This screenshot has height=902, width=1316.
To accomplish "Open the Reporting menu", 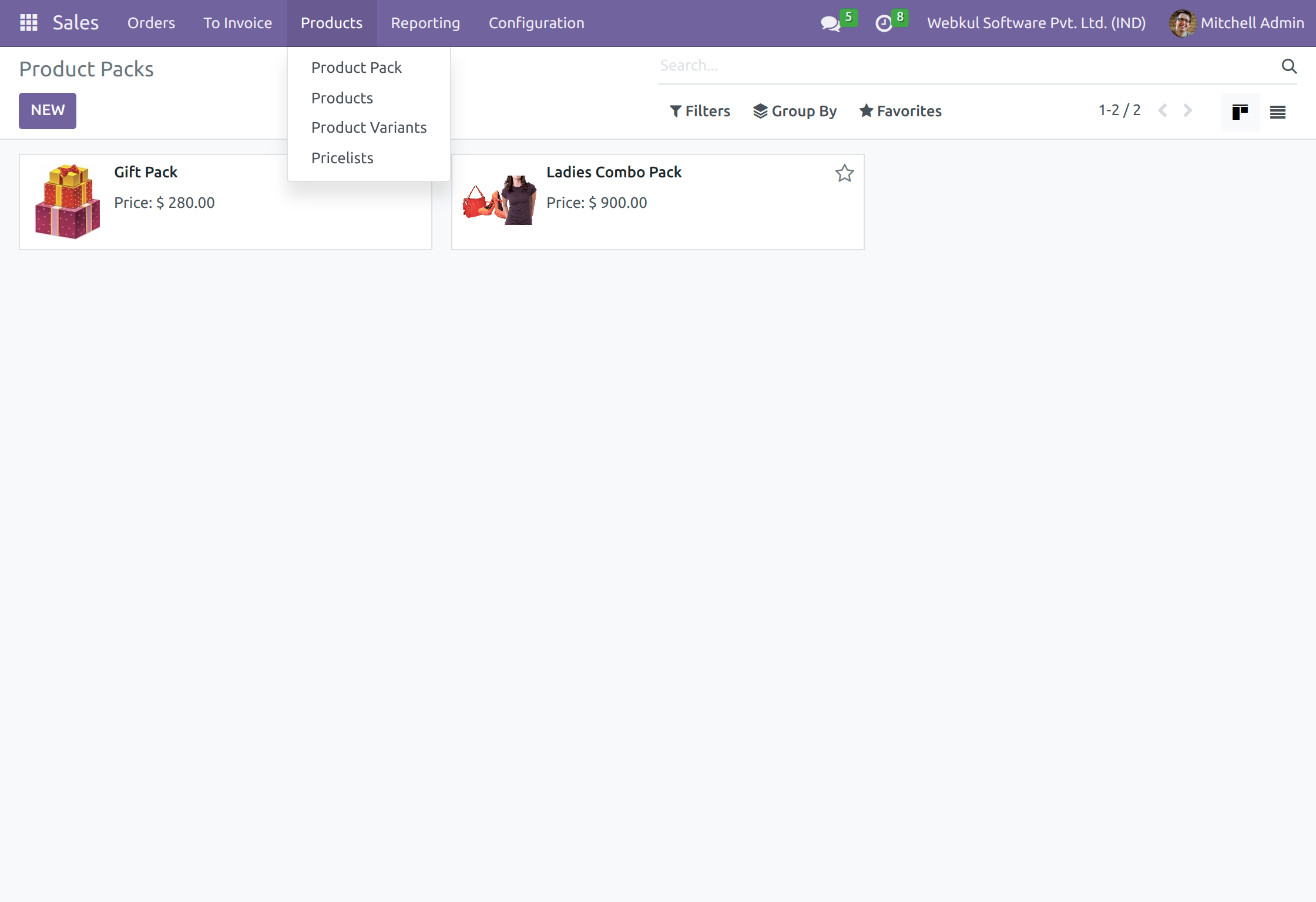I will pyautogui.click(x=425, y=23).
